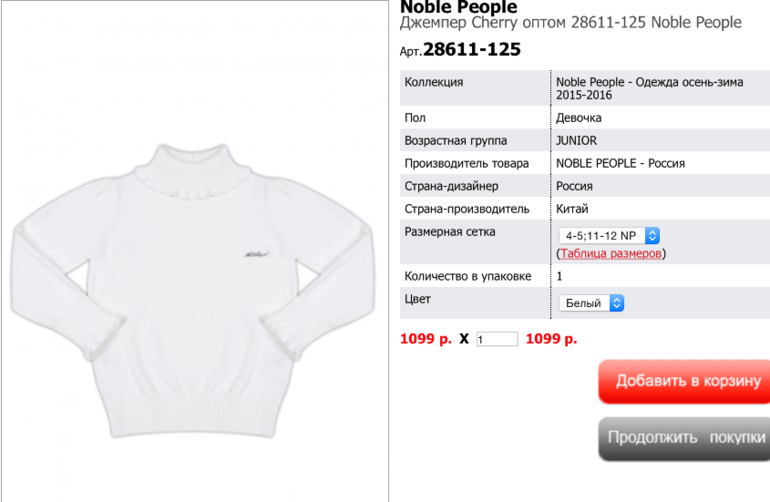Click the small logo on the jumper

pos(256,254)
